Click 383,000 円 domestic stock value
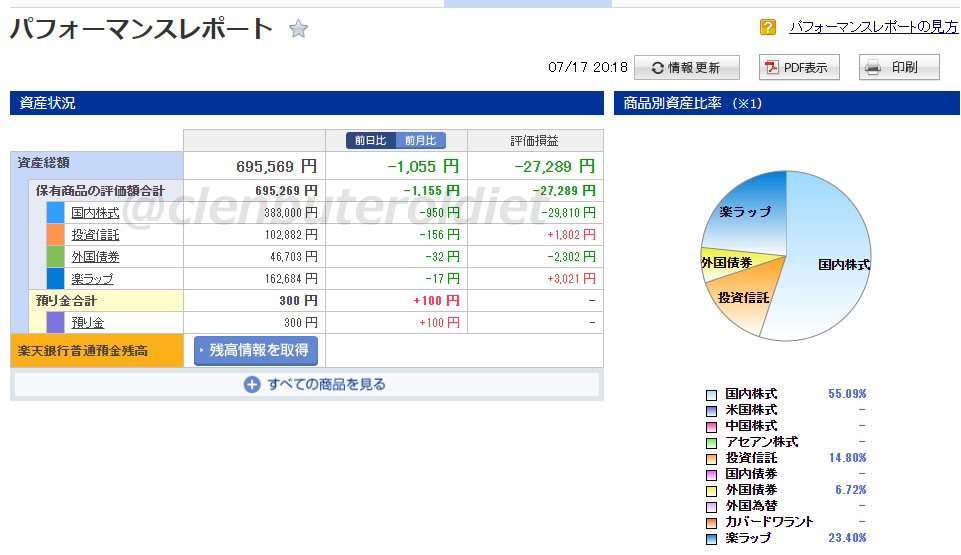Image resolution: width=961 pixels, height=555 pixels. point(291,213)
